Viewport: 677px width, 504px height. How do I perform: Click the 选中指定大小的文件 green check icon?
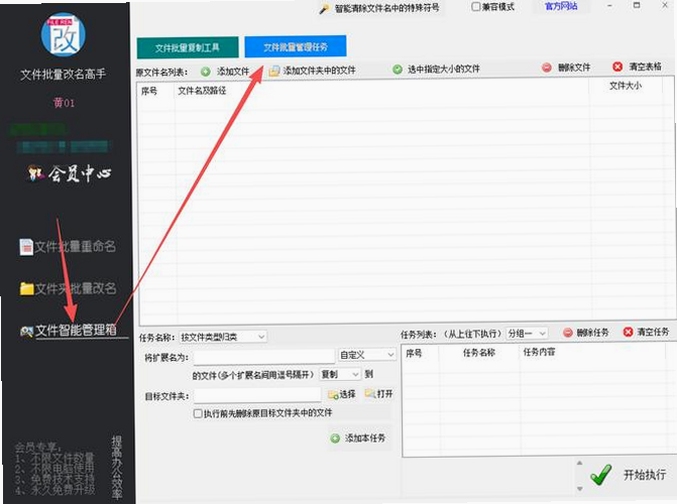click(x=397, y=69)
